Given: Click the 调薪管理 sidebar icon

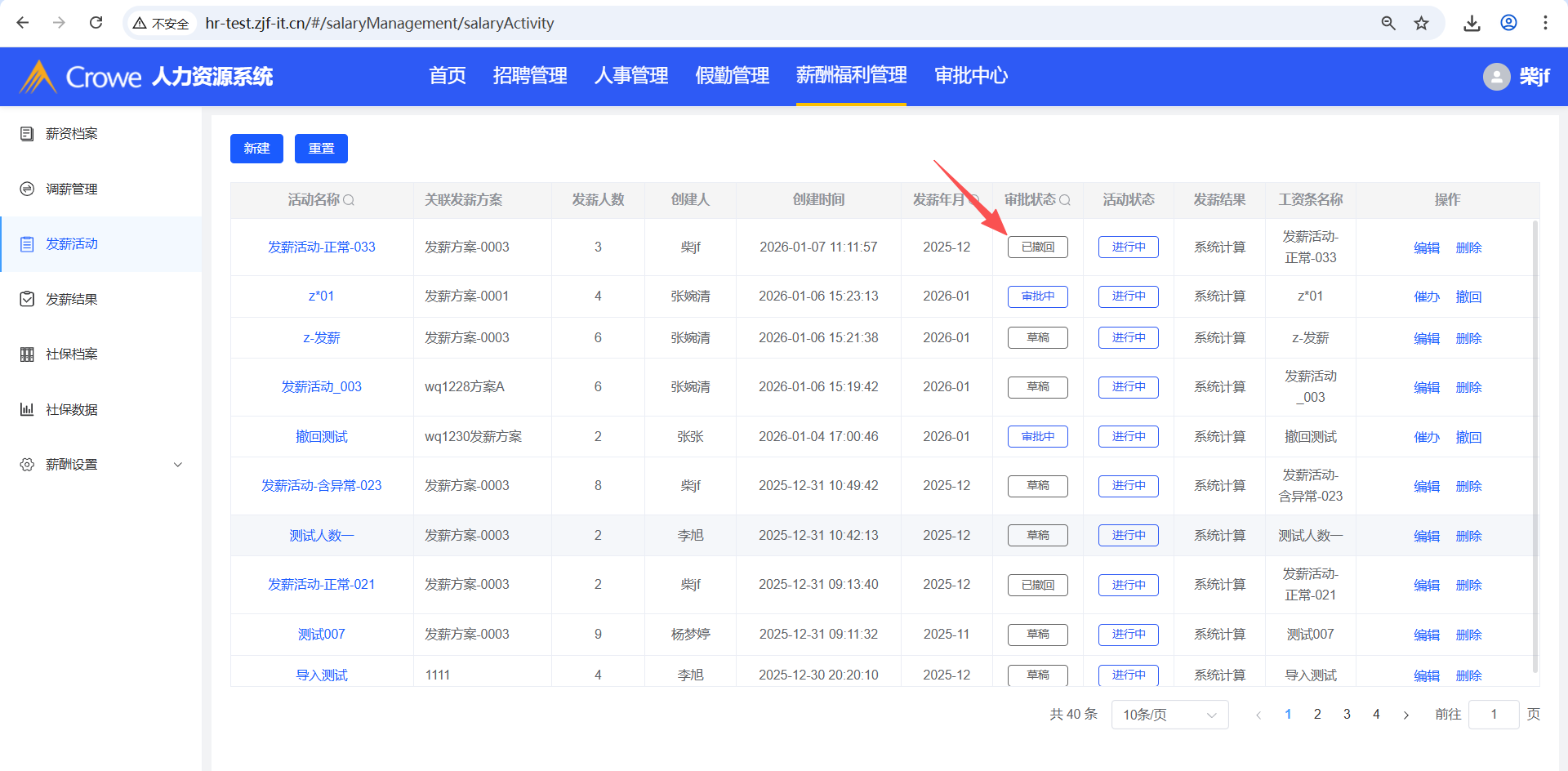Looking at the screenshot, I should (27, 189).
